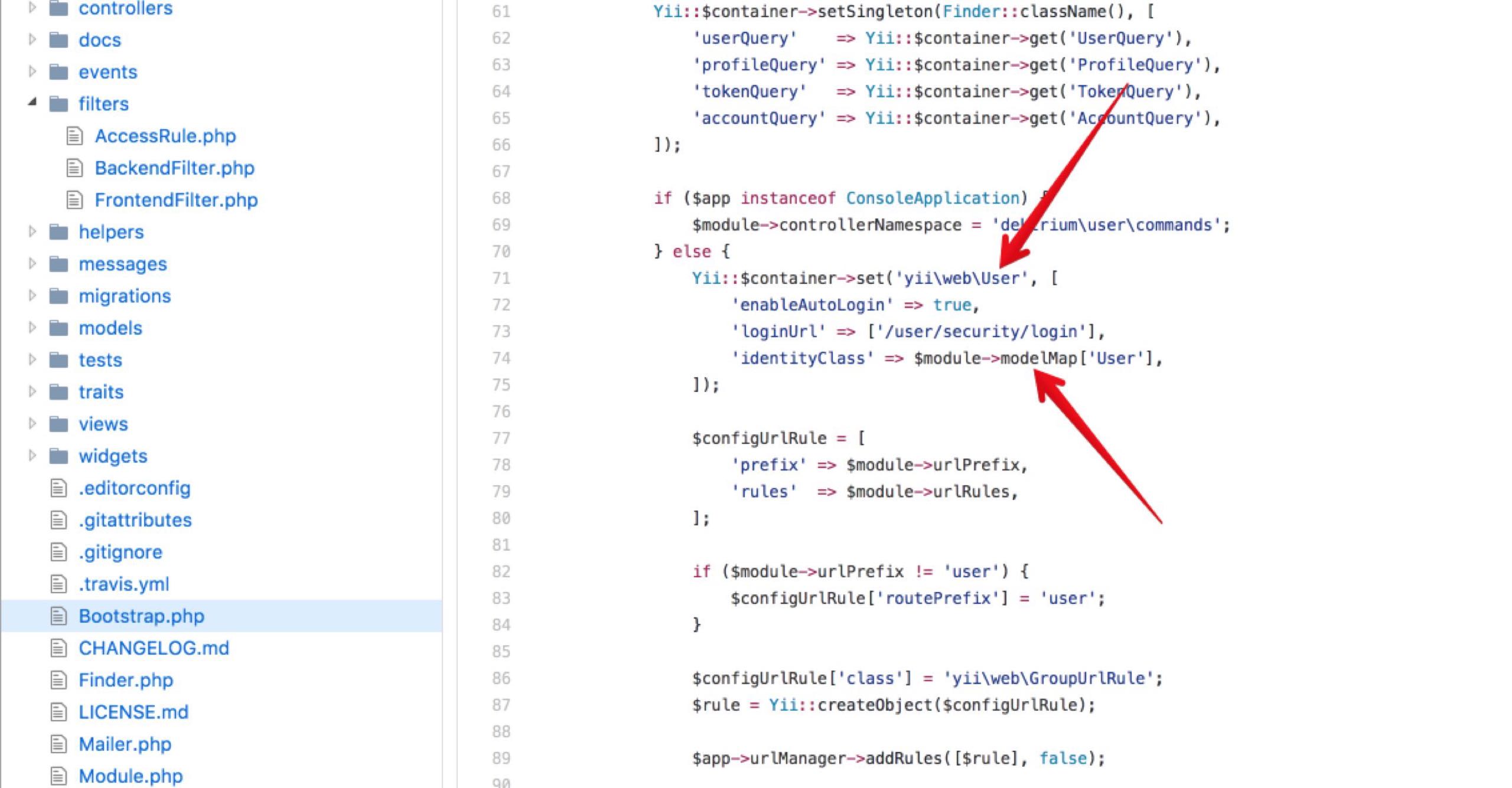The height and width of the screenshot is (788, 1512).
Task: Expand the helpers folder arrow
Action: tap(32, 232)
